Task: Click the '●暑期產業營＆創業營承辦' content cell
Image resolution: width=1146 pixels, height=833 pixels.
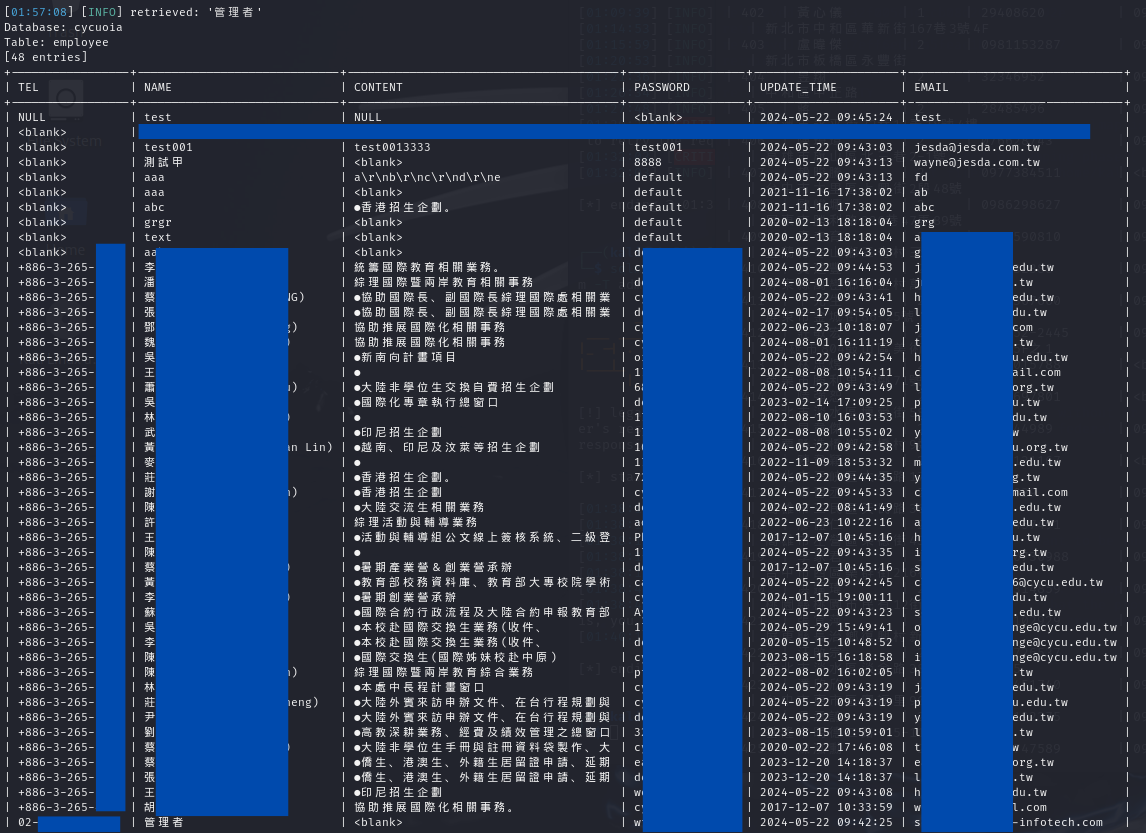Action: (433, 567)
